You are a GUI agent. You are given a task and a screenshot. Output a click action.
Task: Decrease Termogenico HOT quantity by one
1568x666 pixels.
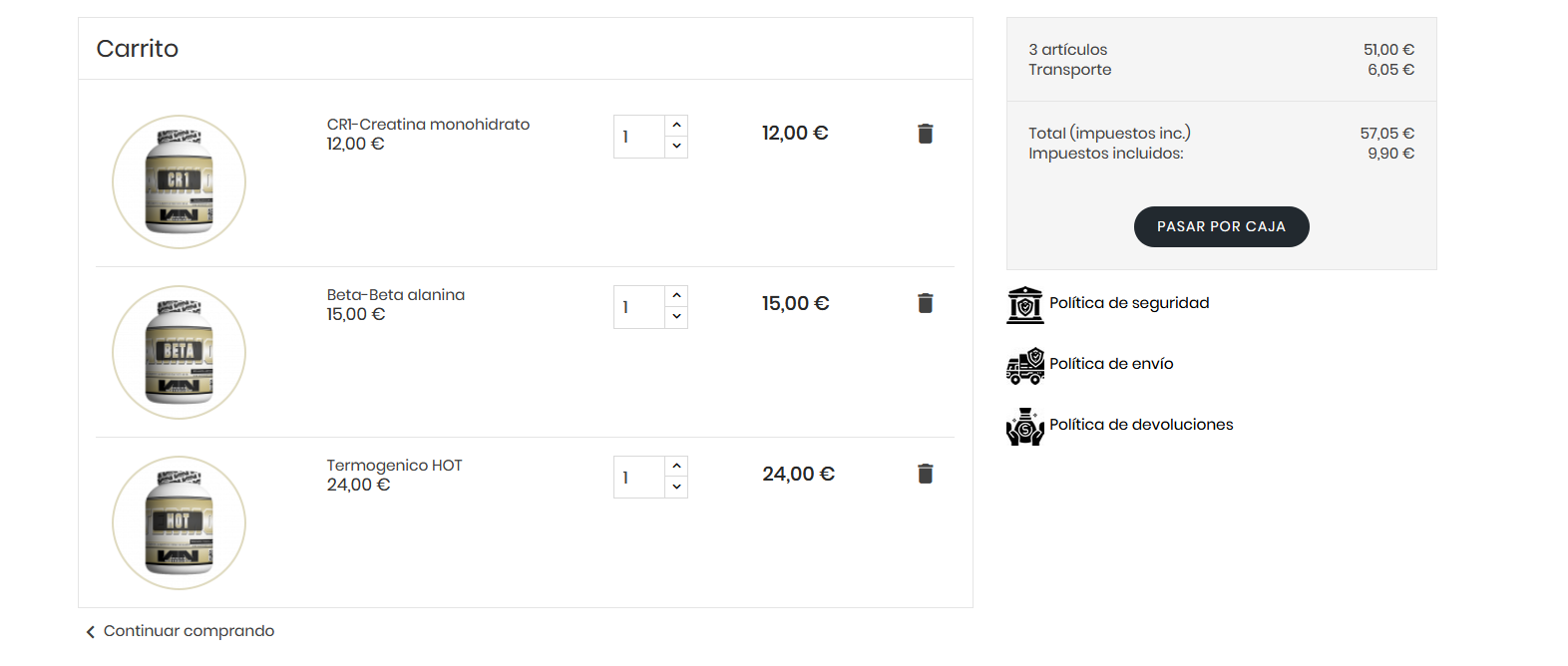tap(676, 488)
